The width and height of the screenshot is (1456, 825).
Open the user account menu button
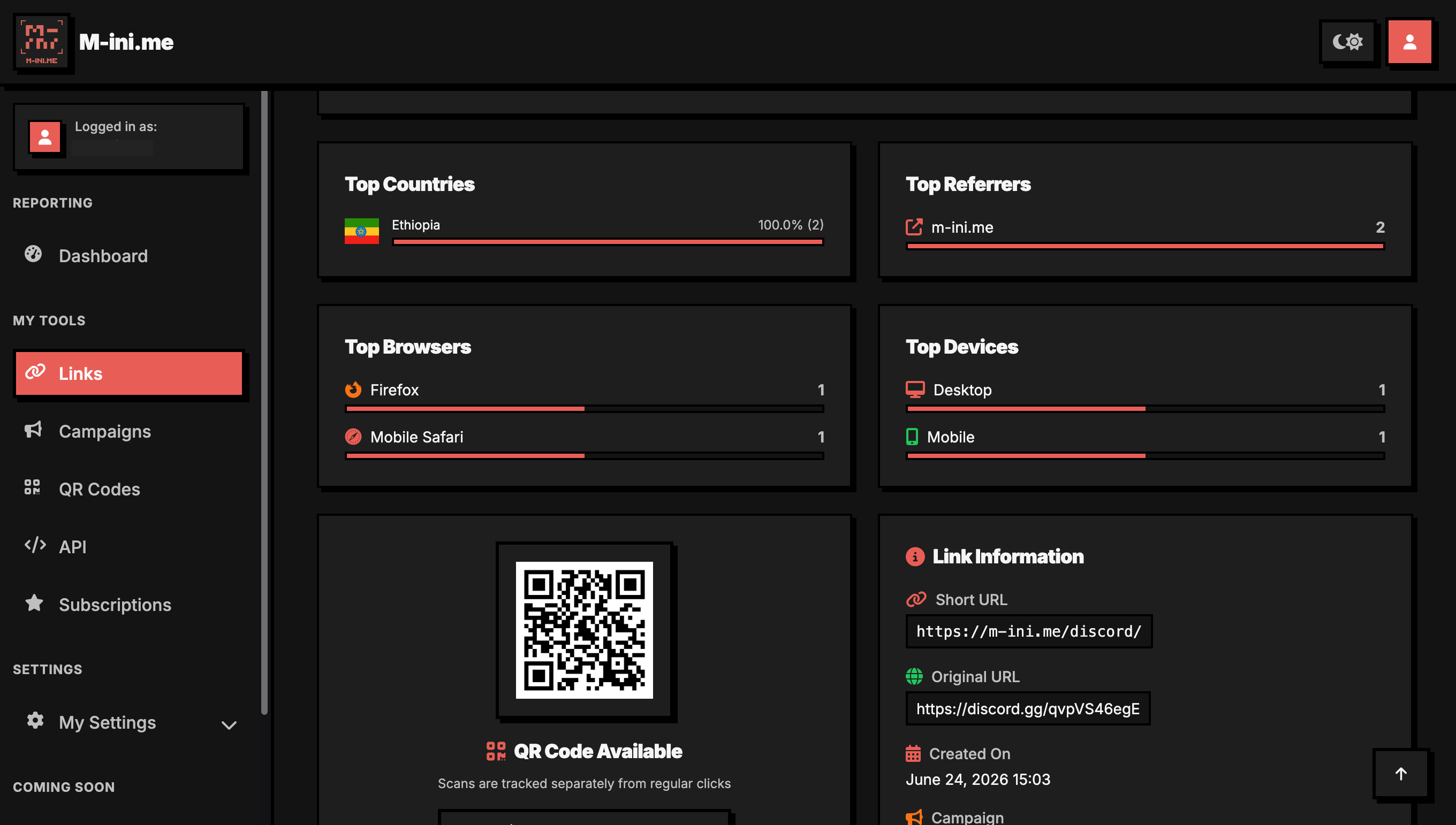[1409, 42]
